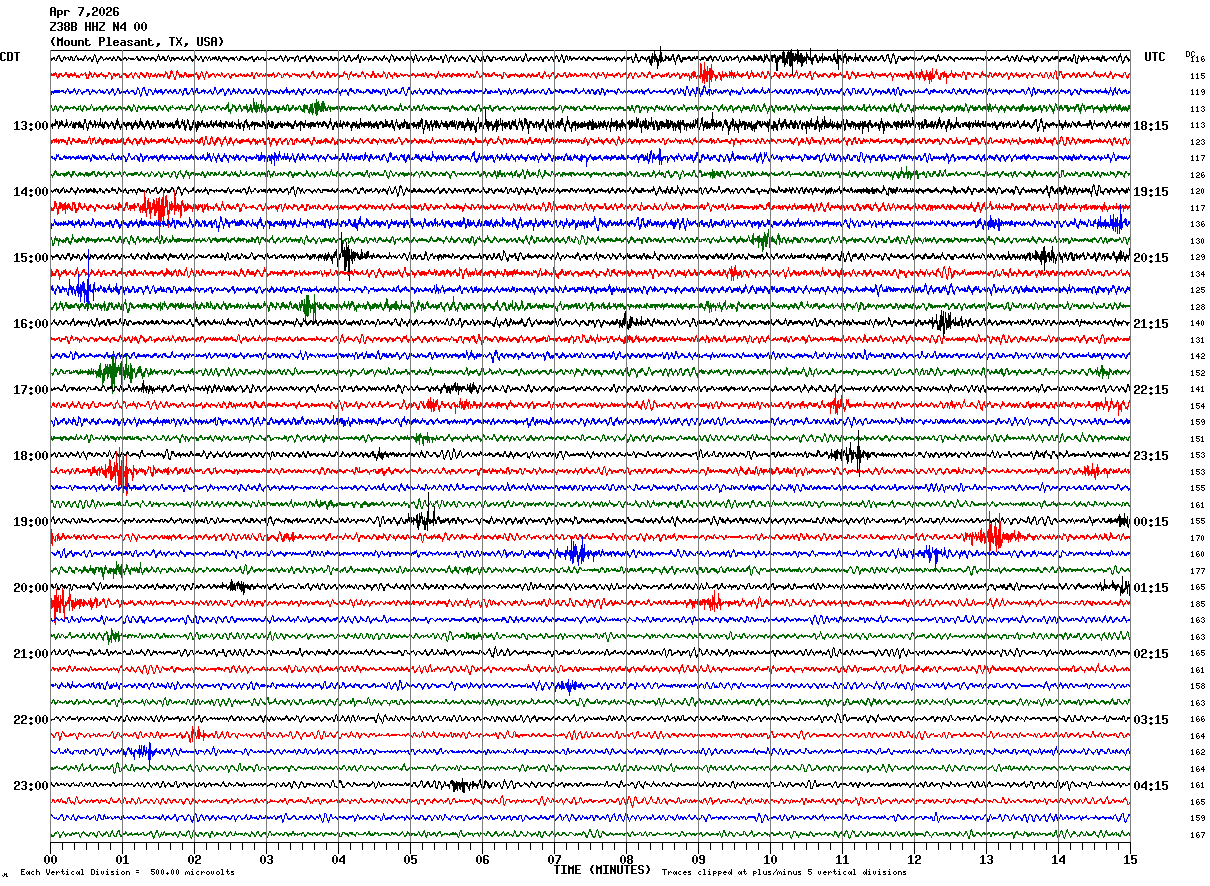Click the location text "(Mount Pleasant, TX, USA)"
The width and height of the screenshot is (1210, 886).
(x=137, y=42)
